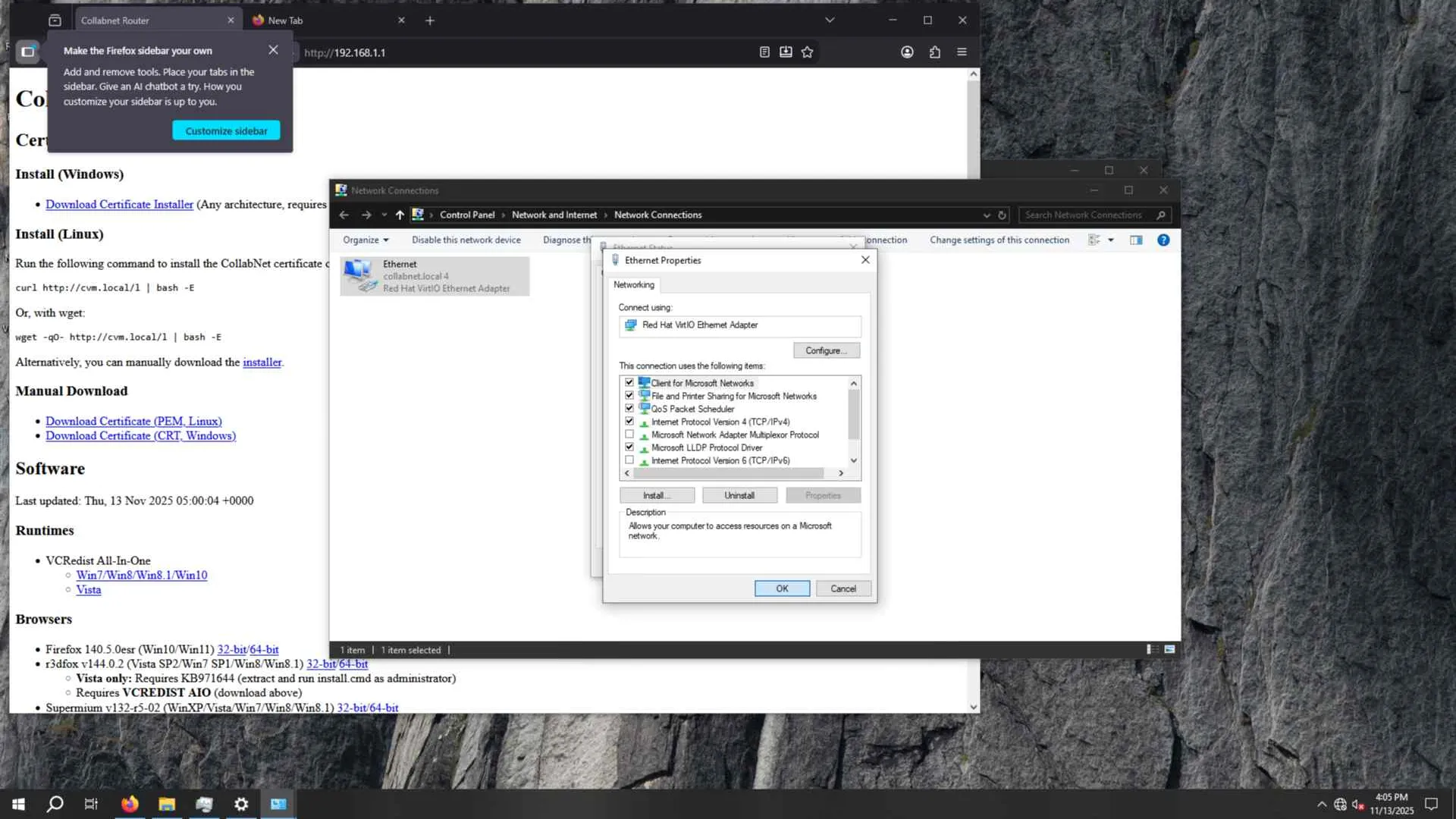1456x819 pixels.
Task: Select Disable this network device
Action: coord(466,240)
